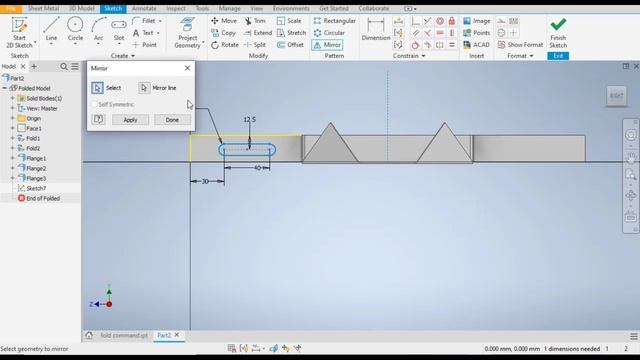Click Done in Mirror dialog

click(x=172, y=120)
